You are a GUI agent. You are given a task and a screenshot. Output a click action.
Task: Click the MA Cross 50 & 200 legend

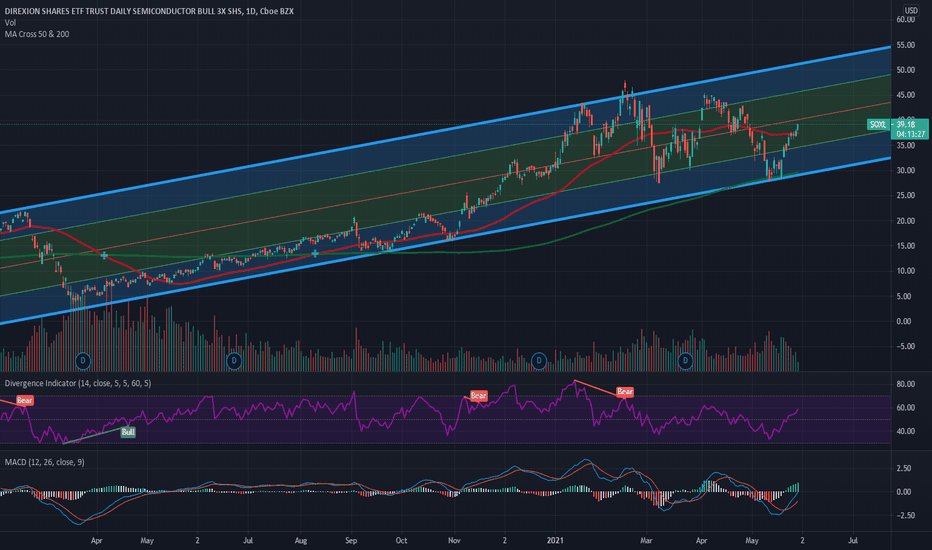coord(37,34)
